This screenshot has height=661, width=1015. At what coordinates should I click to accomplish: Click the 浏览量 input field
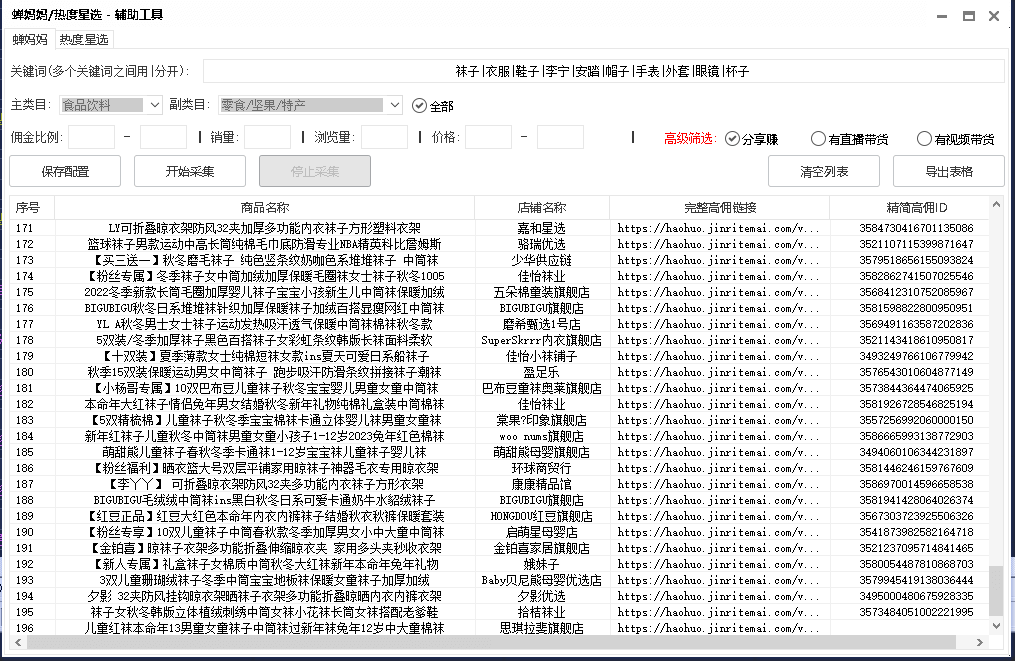(385, 137)
